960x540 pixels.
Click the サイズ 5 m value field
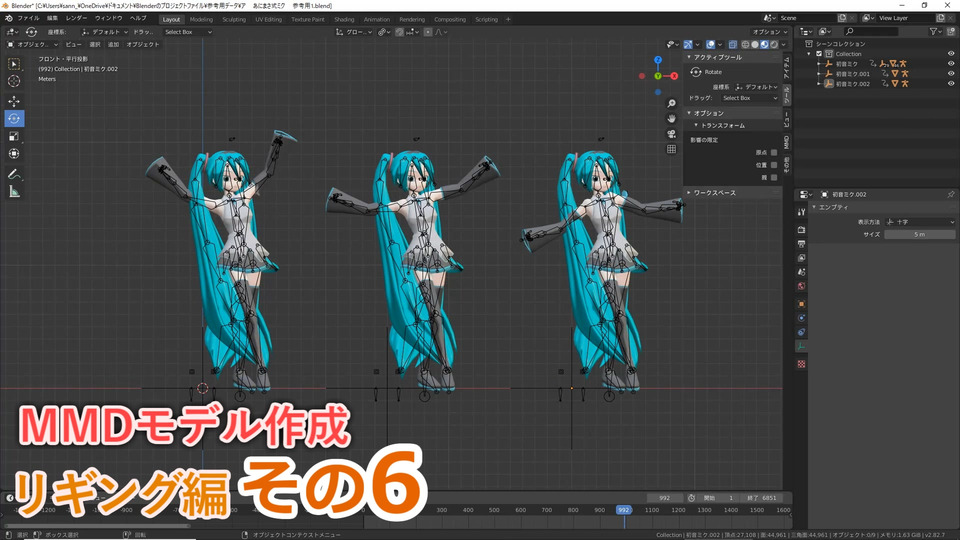920,234
